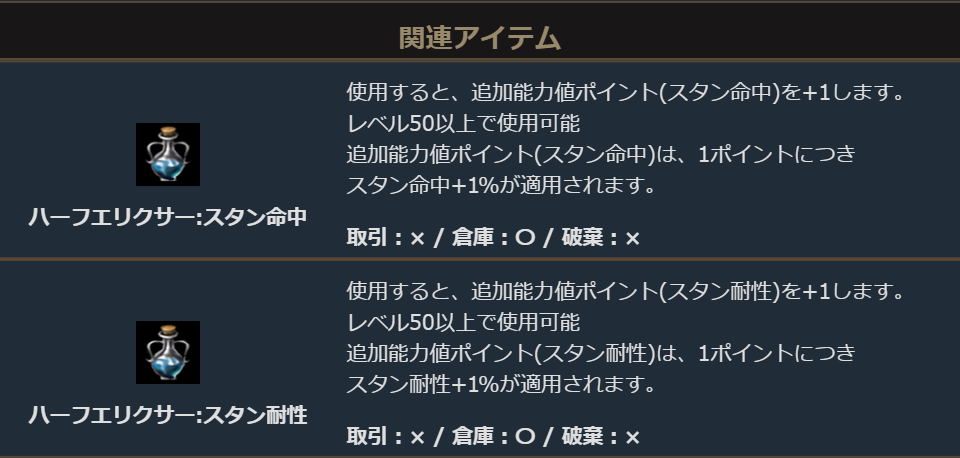
Task: Open the ハーフエリクサー:スタン耐性 item name
Action: (x=167, y=415)
